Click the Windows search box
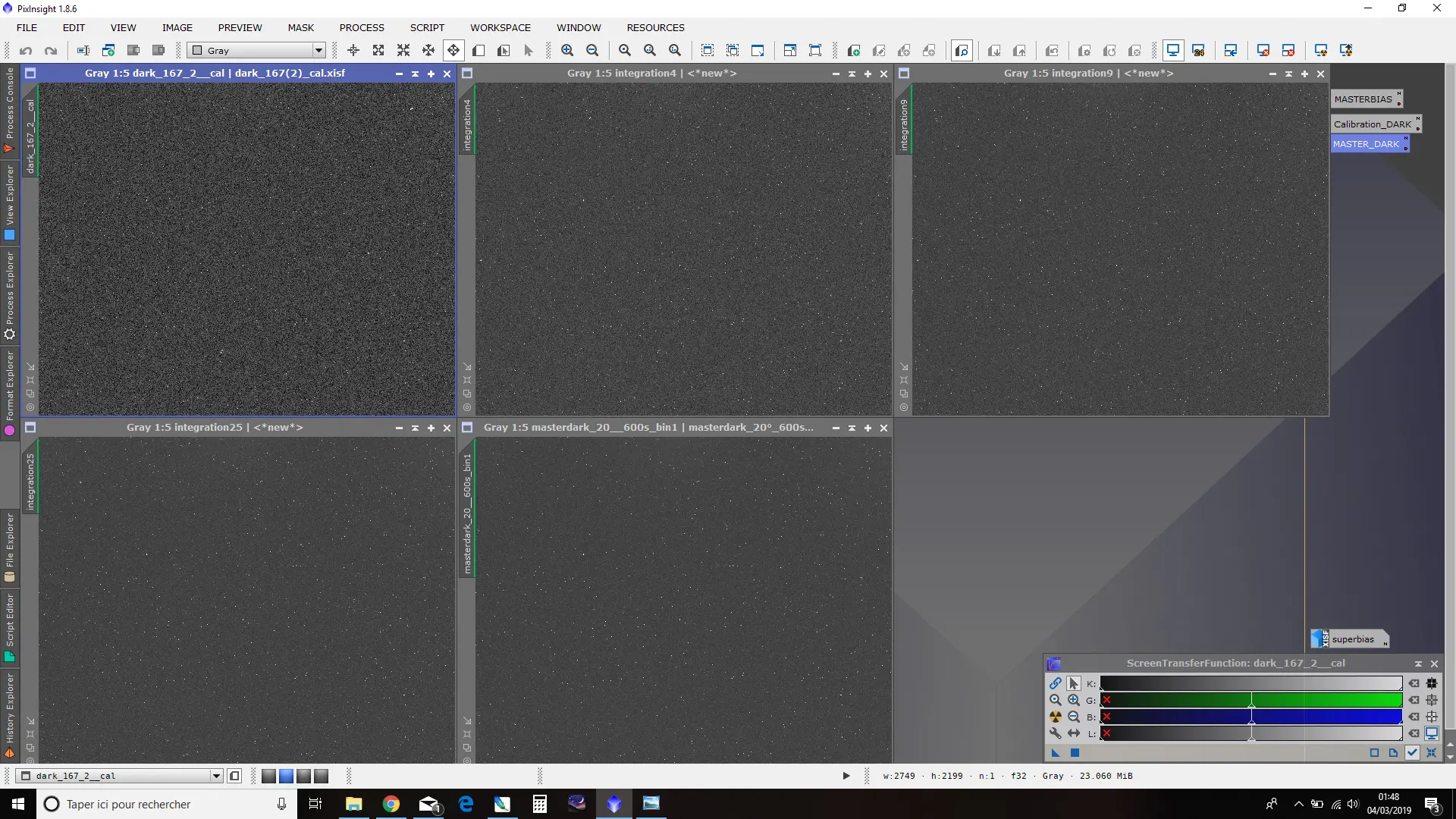The height and width of the screenshot is (819, 1456). click(x=166, y=804)
